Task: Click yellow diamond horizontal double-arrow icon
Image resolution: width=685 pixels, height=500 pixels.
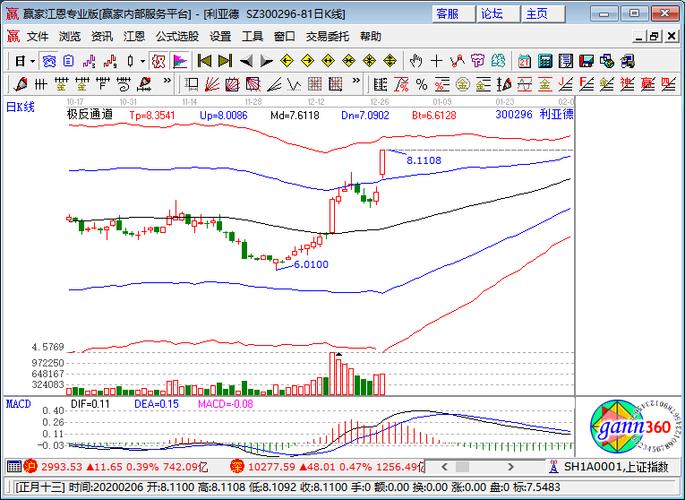Action: coord(328,61)
